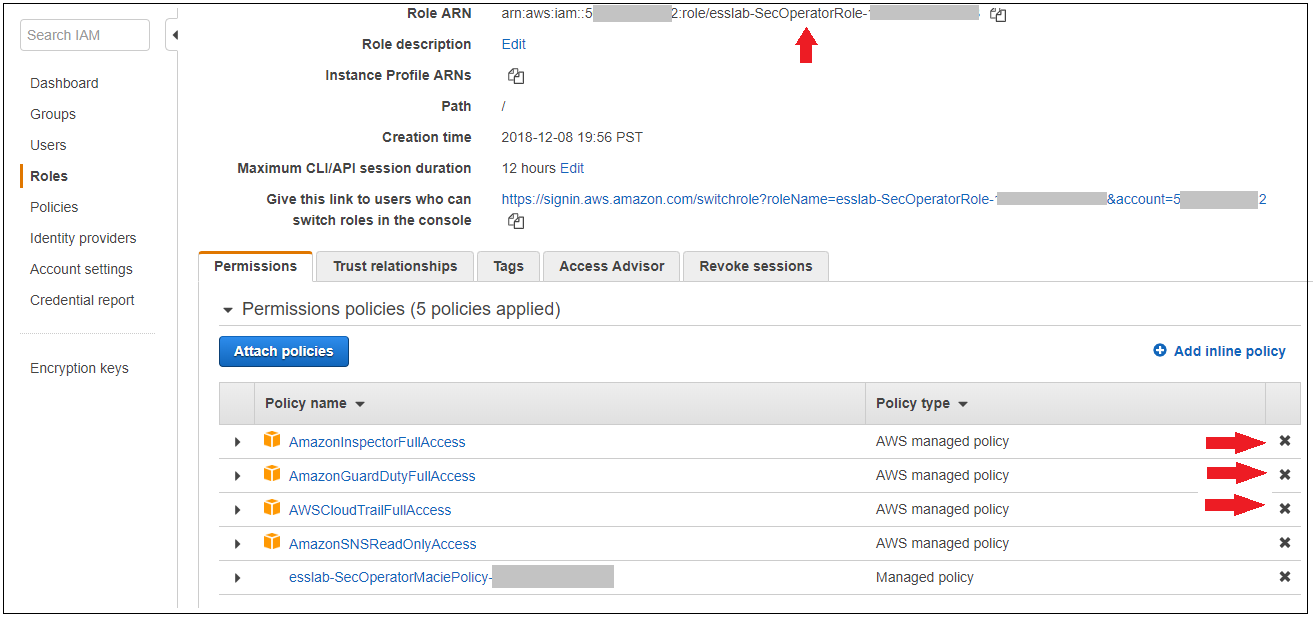Detach the AmazonGuardDutyFullAccess policy

pos(1285,475)
